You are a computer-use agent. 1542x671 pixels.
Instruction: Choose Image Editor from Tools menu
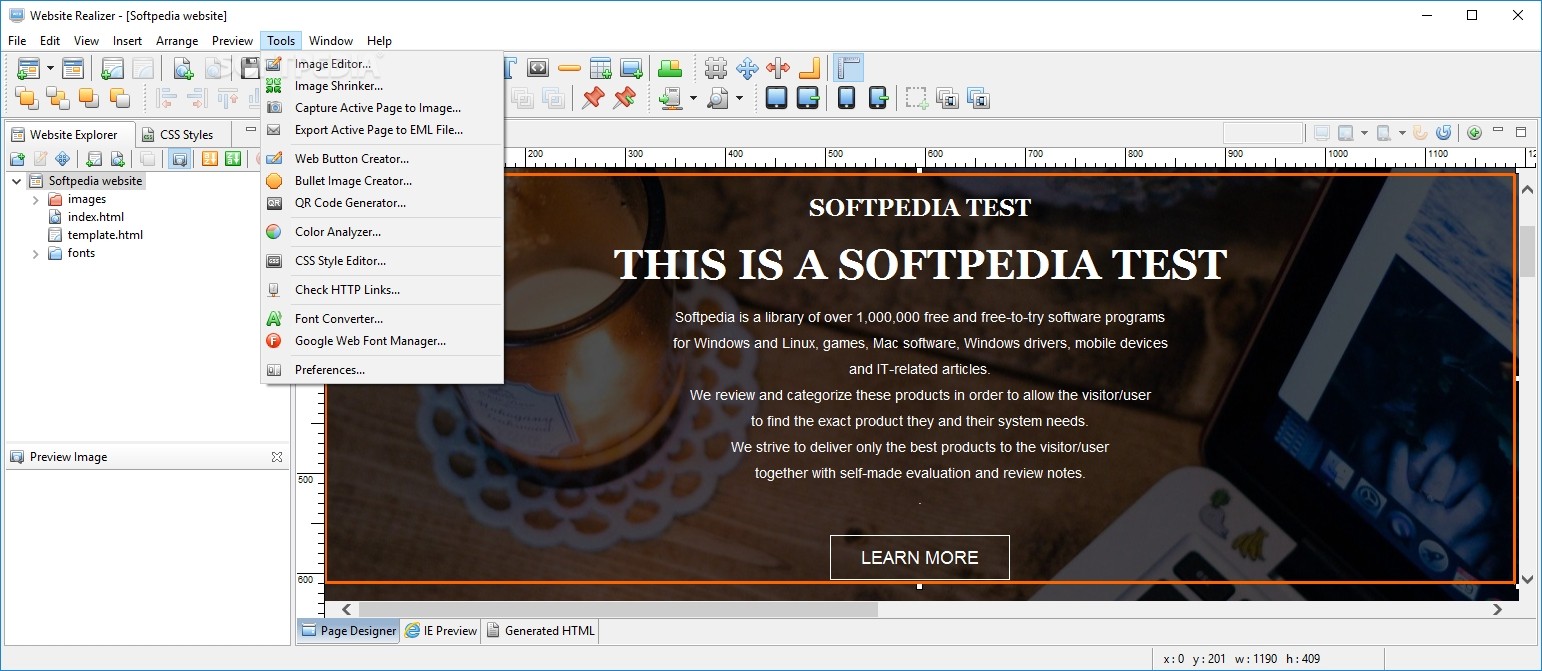(x=382, y=64)
